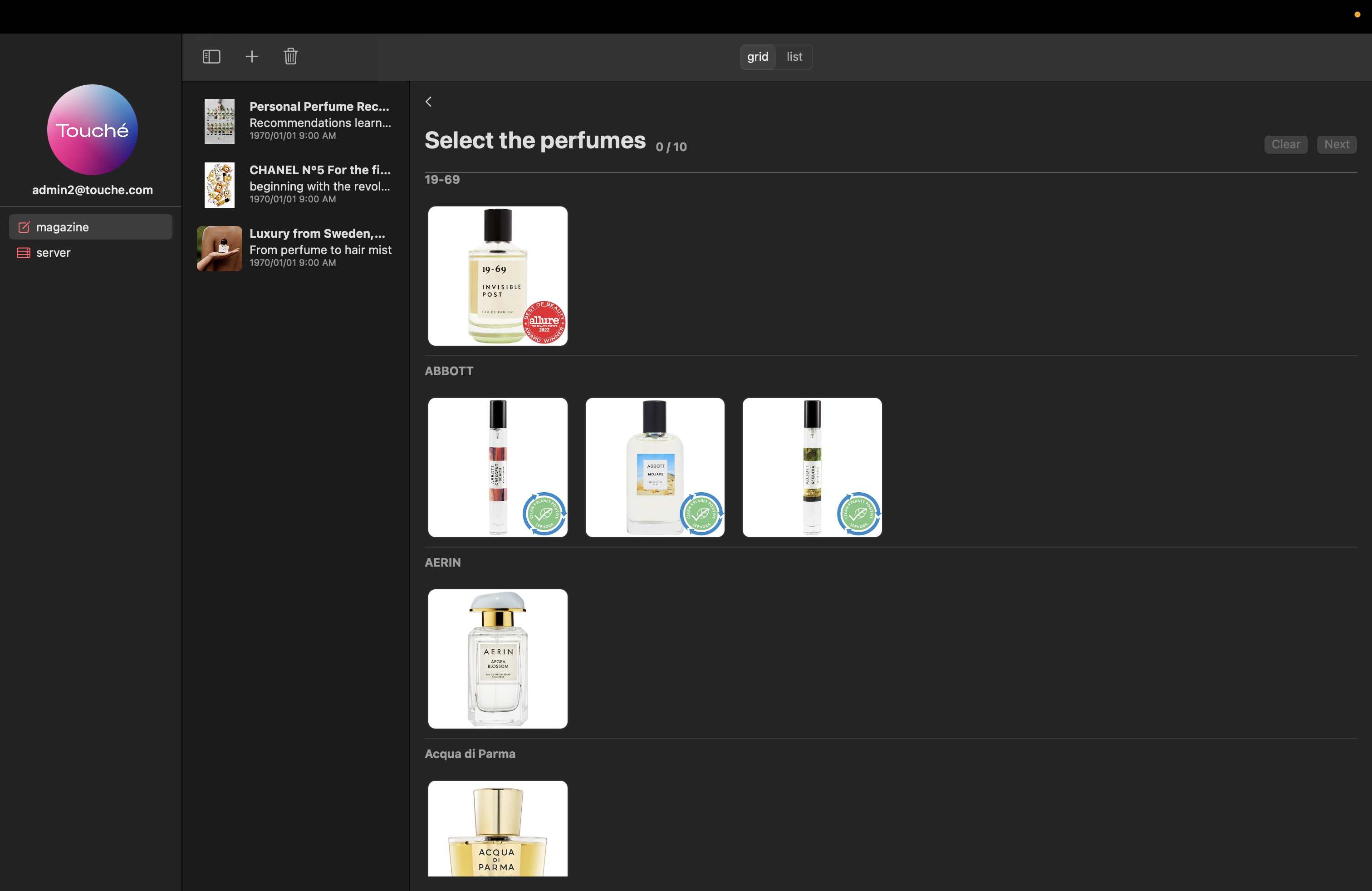This screenshot has width=1372, height=891.
Task: Click the back chevron arrow
Action: pos(429,102)
